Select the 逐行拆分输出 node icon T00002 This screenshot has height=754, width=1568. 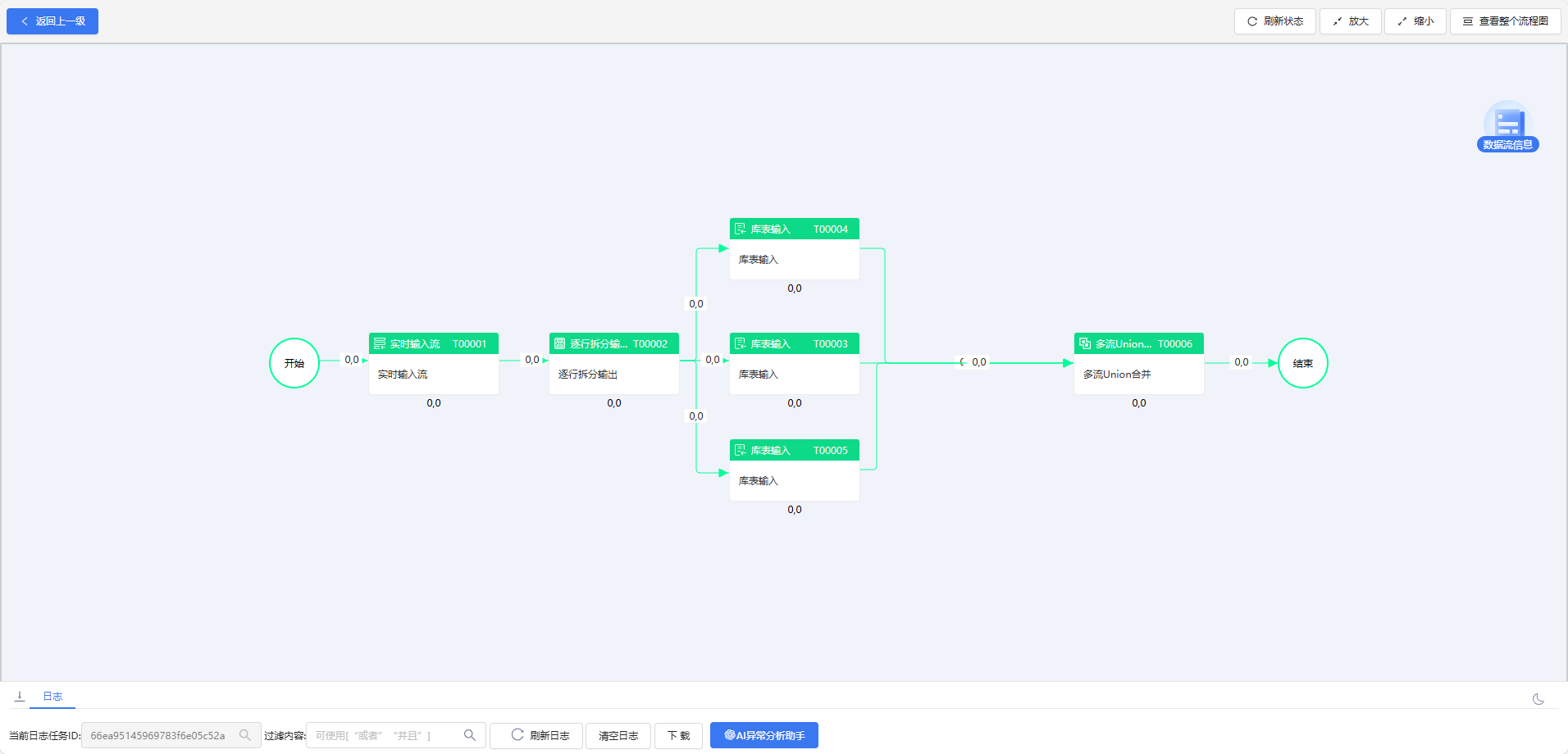pyautogui.click(x=560, y=344)
